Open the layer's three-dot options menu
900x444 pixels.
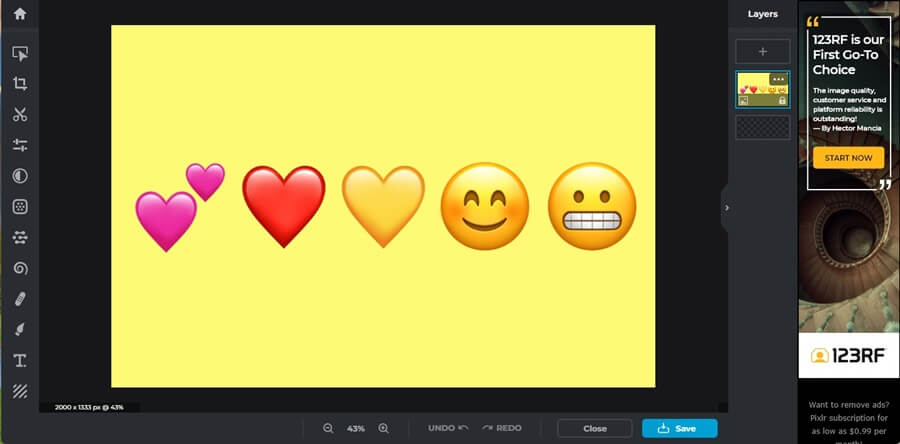click(x=778, y=79)
